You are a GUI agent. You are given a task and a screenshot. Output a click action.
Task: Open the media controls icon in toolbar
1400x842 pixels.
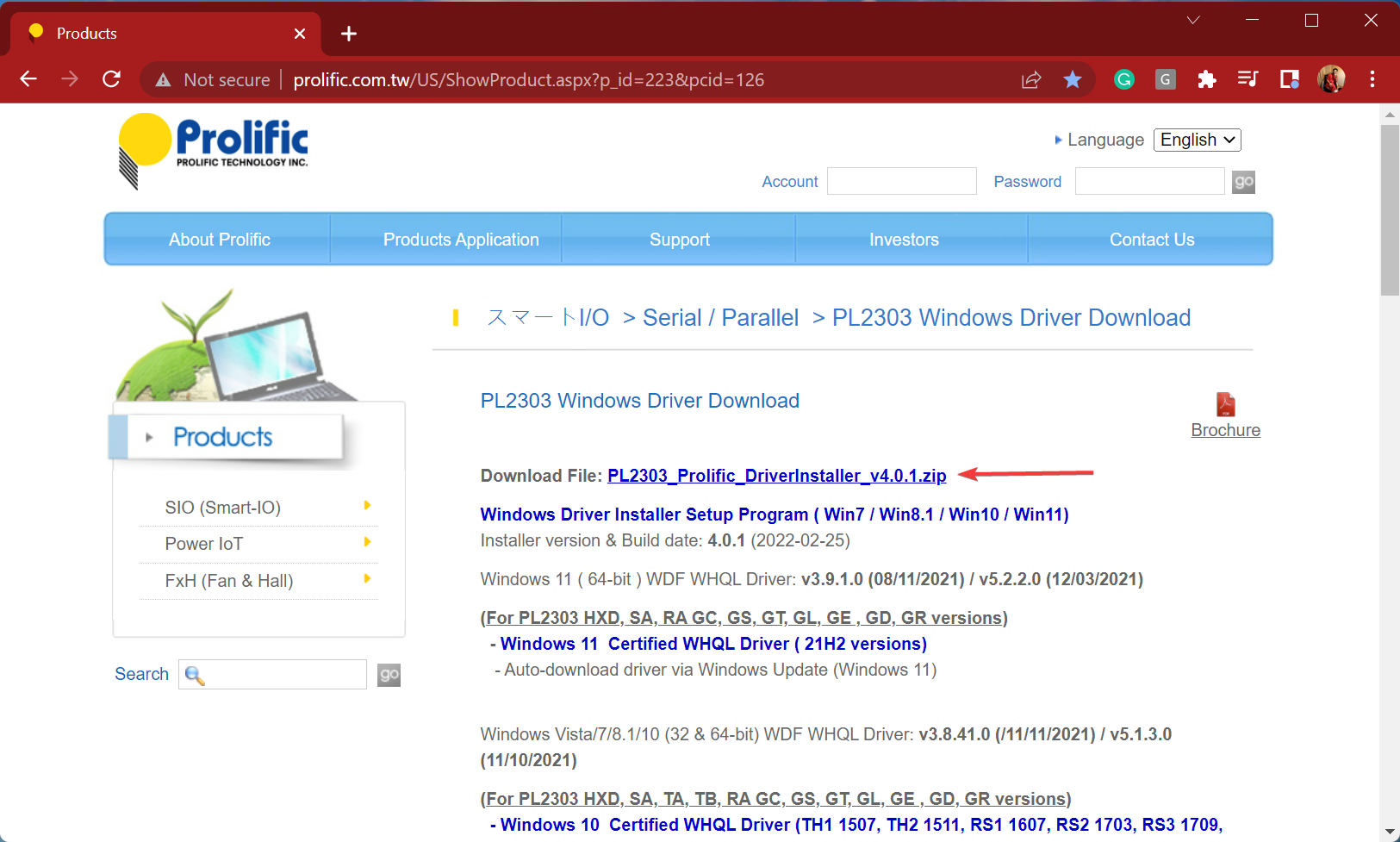tap(1248, 79)
